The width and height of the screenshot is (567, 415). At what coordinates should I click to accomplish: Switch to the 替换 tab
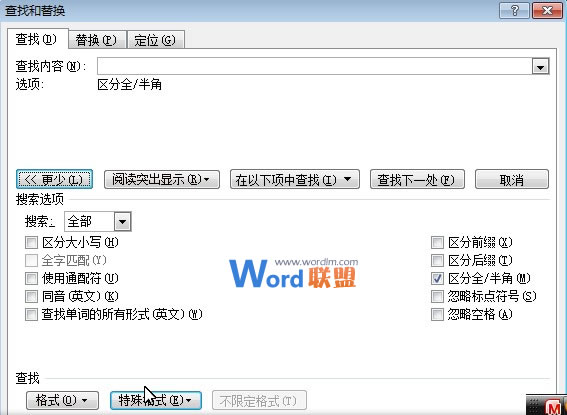97,40
